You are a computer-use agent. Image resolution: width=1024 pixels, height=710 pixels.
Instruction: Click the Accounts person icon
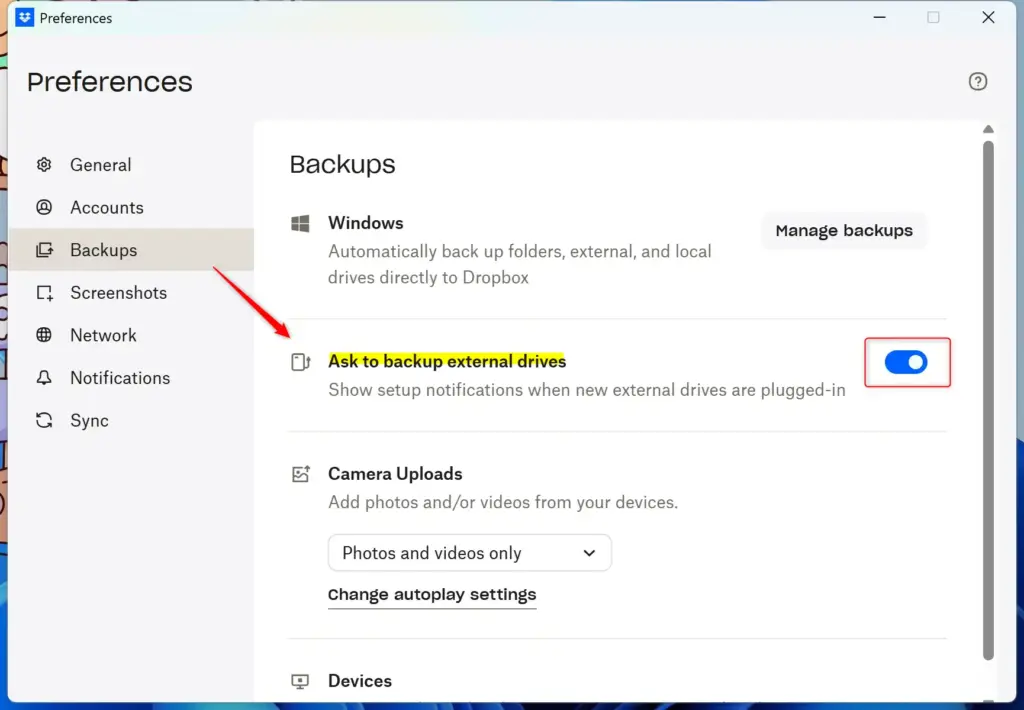point(44,207)
